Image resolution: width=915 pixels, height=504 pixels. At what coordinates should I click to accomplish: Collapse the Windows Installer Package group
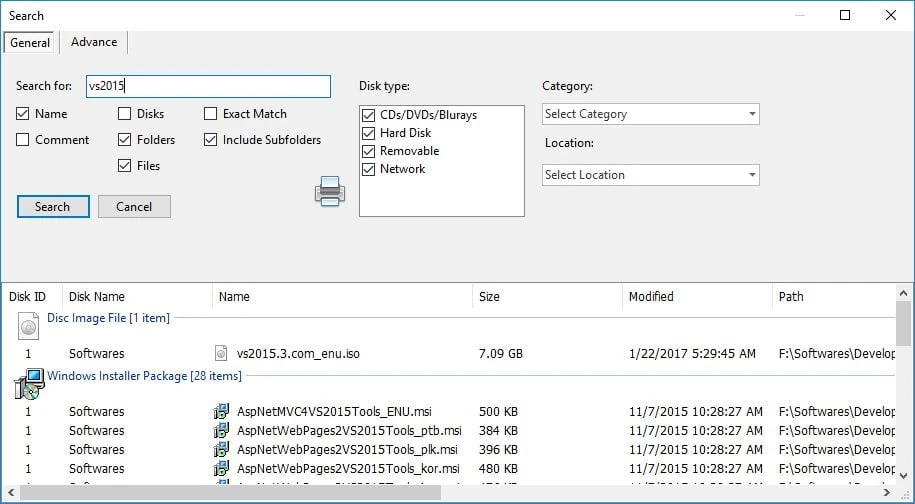coord(144,376)
